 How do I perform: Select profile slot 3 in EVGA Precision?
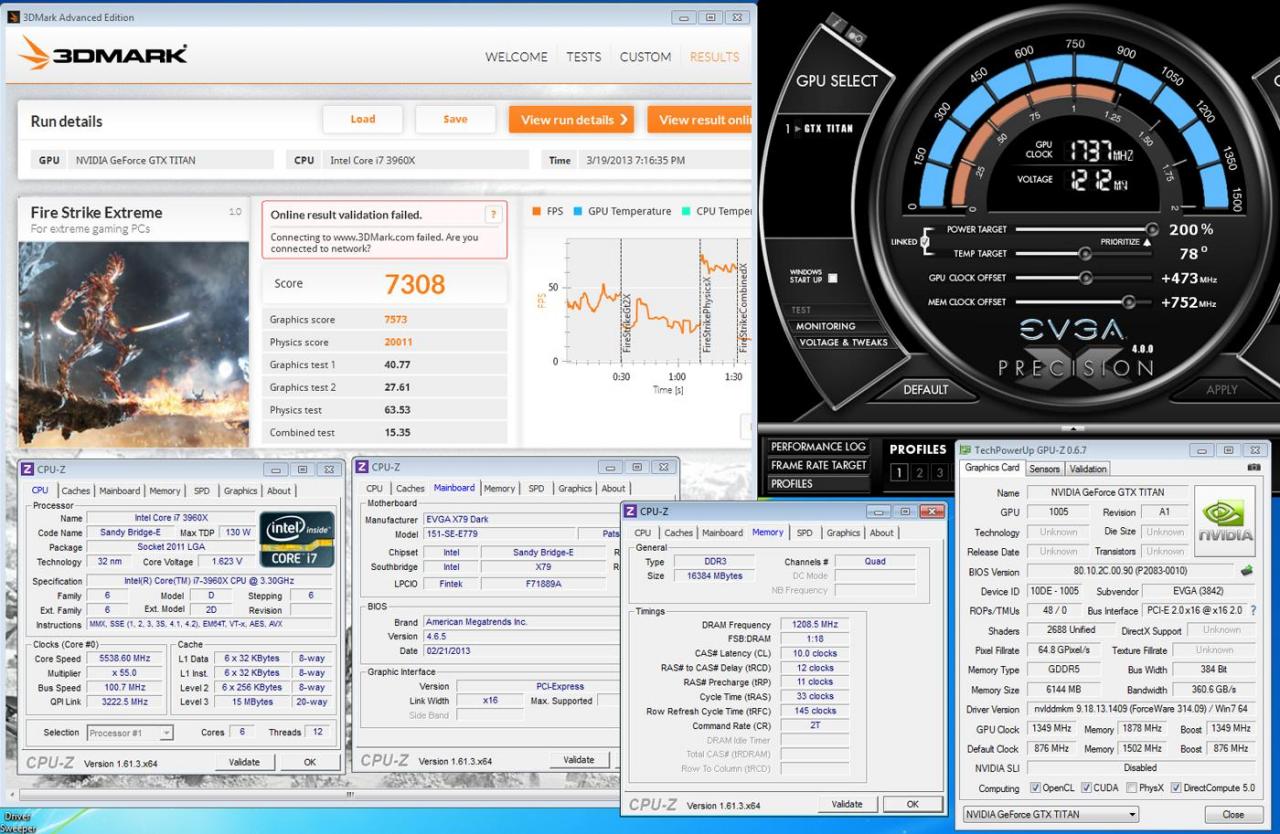(x=939, y=472)
